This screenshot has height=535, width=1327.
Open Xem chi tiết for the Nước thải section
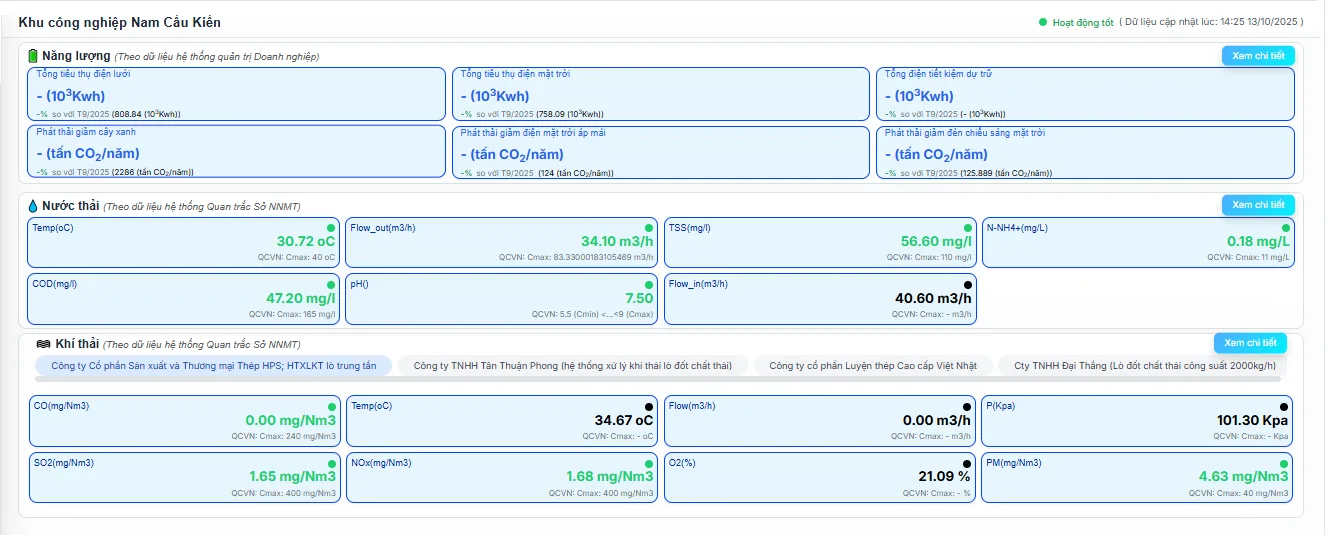tap(1257, 205)
